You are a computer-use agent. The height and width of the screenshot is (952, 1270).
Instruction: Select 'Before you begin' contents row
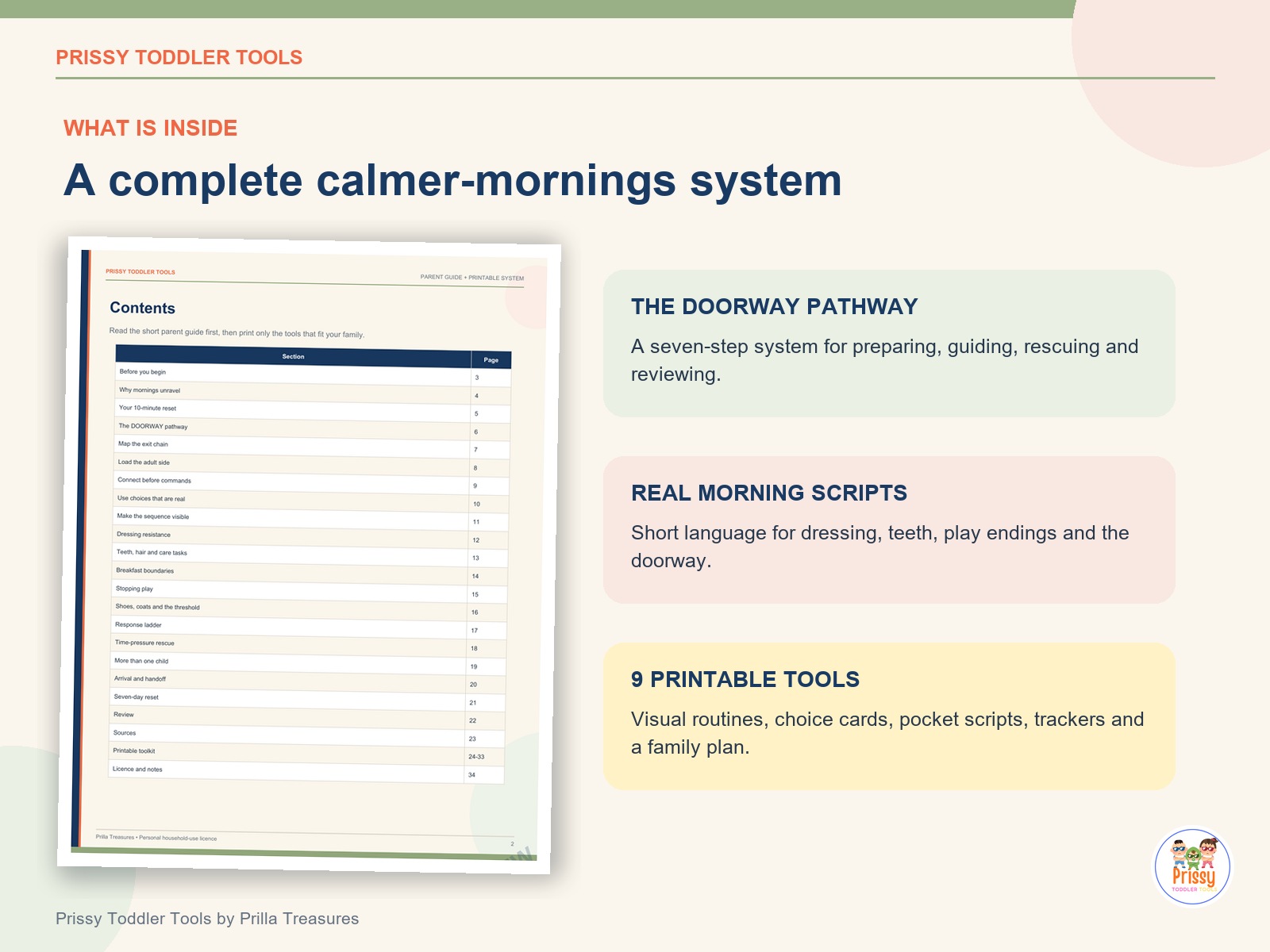coord(313,374)
